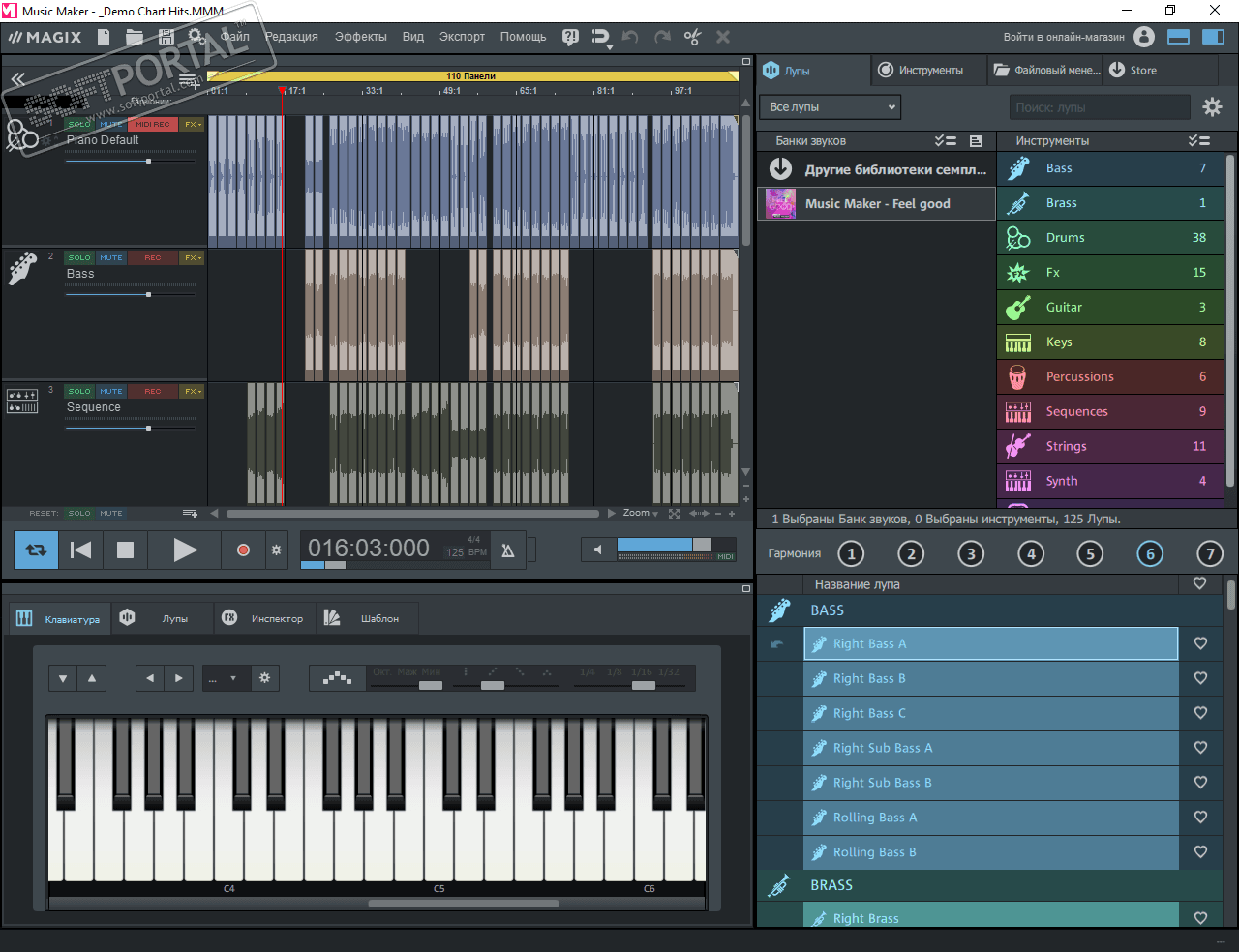
Task: Open keyboard settings gear icon
Action: point(264,678)
